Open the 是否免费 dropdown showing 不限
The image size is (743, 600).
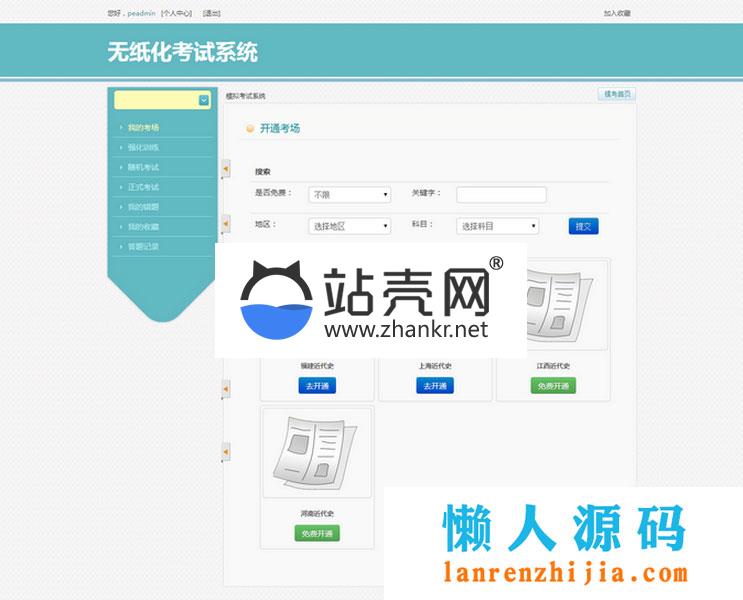tap(349, 195)
